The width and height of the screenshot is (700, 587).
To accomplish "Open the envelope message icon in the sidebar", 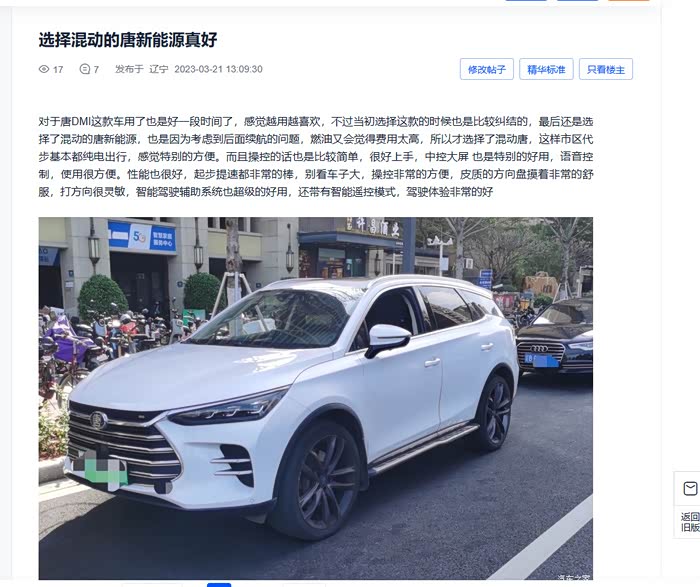I will 690,488.
